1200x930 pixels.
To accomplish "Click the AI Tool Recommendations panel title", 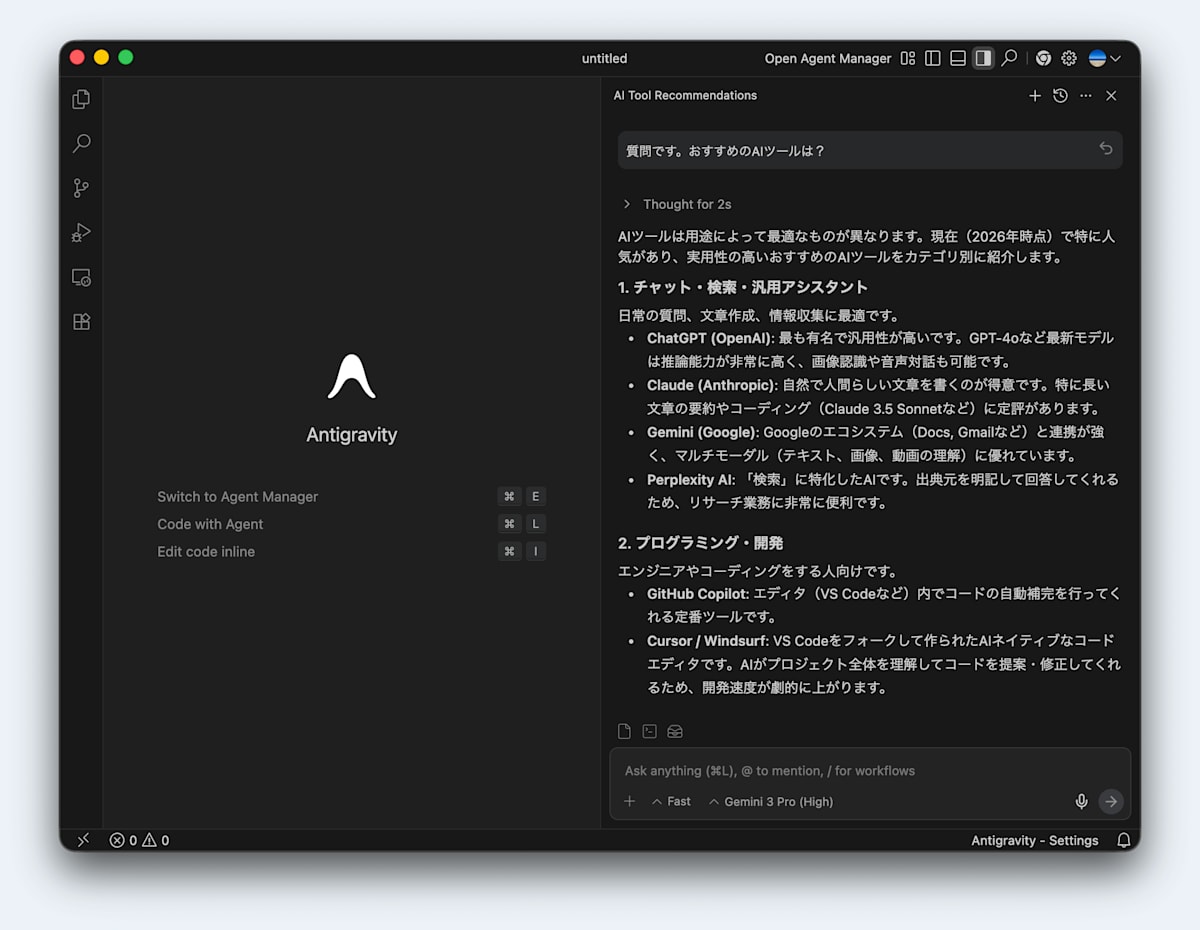I will [685, 96].
